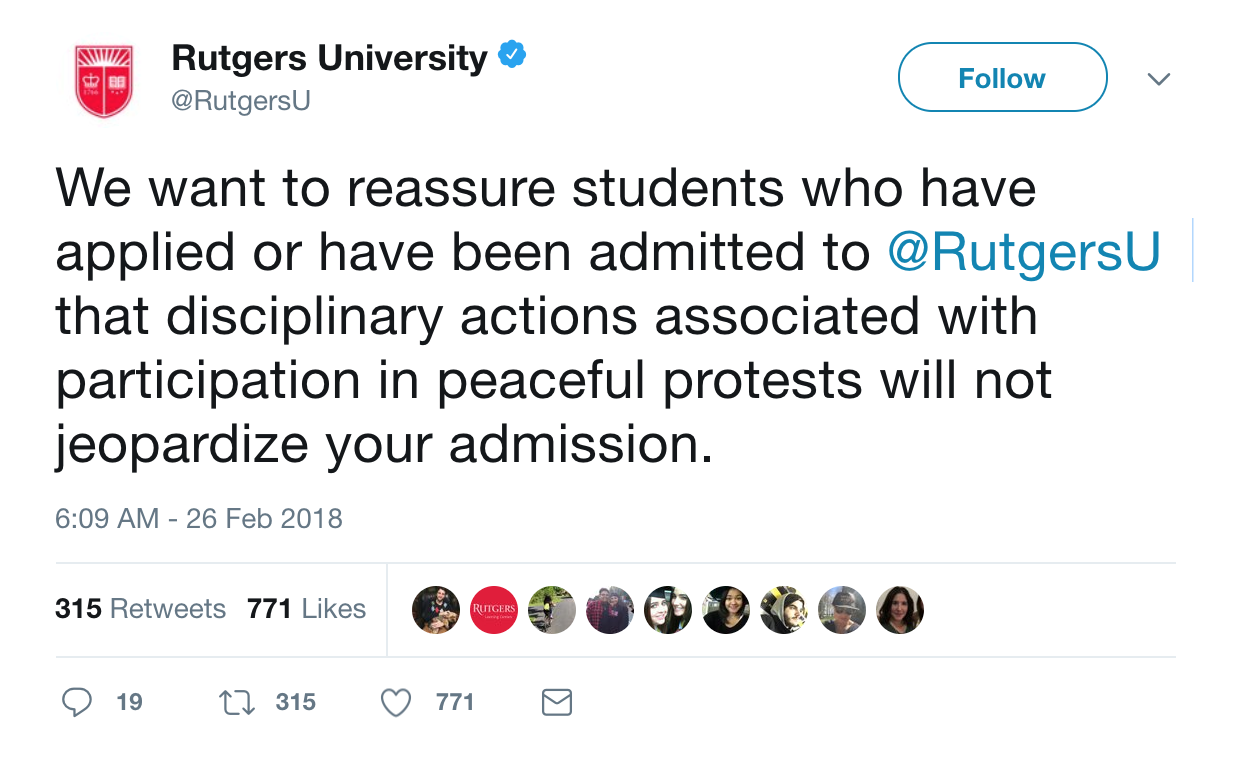Click the first liker profile avatar
This screenshot has height=768, width=1238.
(x=436, y=610)
